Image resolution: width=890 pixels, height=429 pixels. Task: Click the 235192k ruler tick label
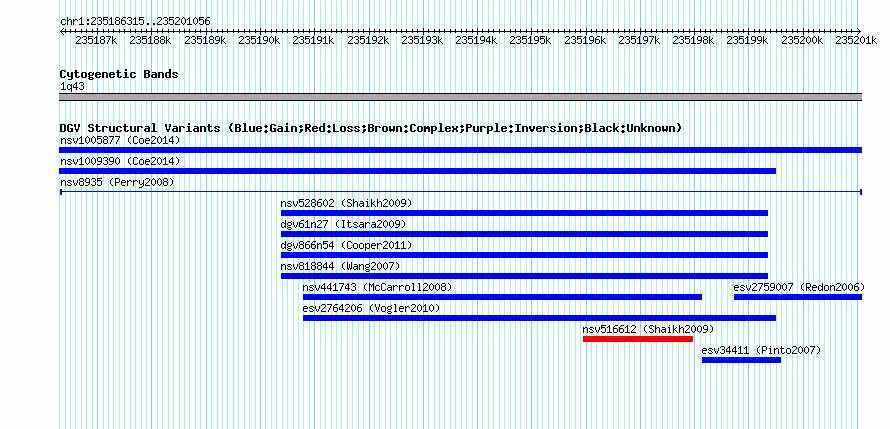[x=368, y=40]
